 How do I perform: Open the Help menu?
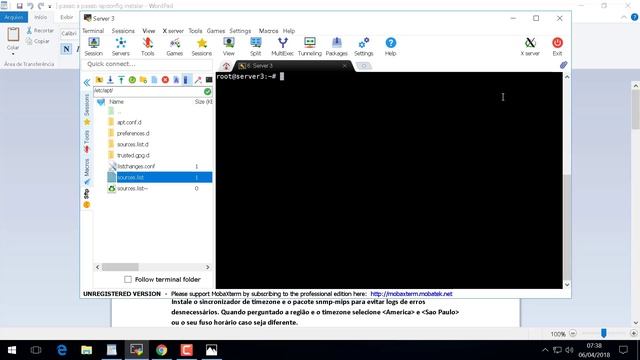(289, 31)
